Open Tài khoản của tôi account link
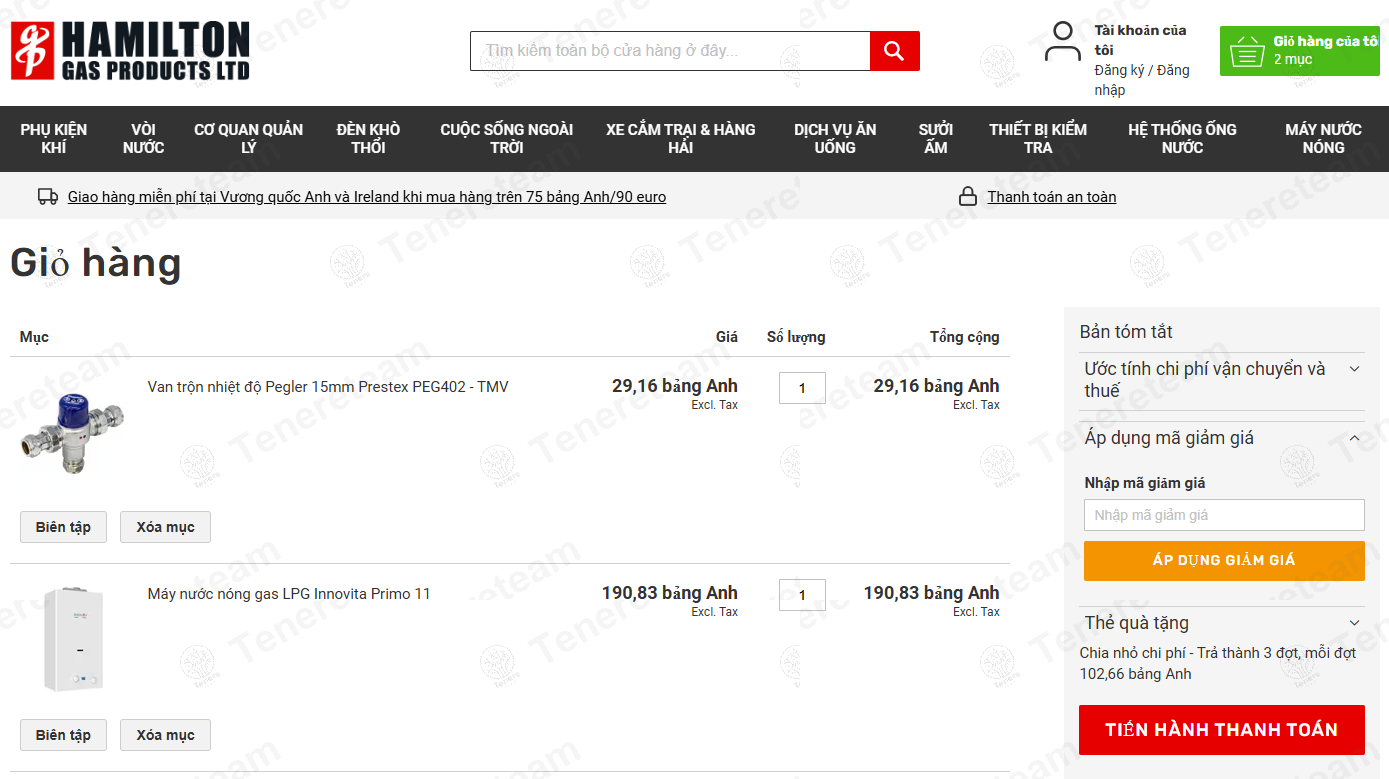The width and height of the screenshot is (1389, 779). [x=1141, y=40]
